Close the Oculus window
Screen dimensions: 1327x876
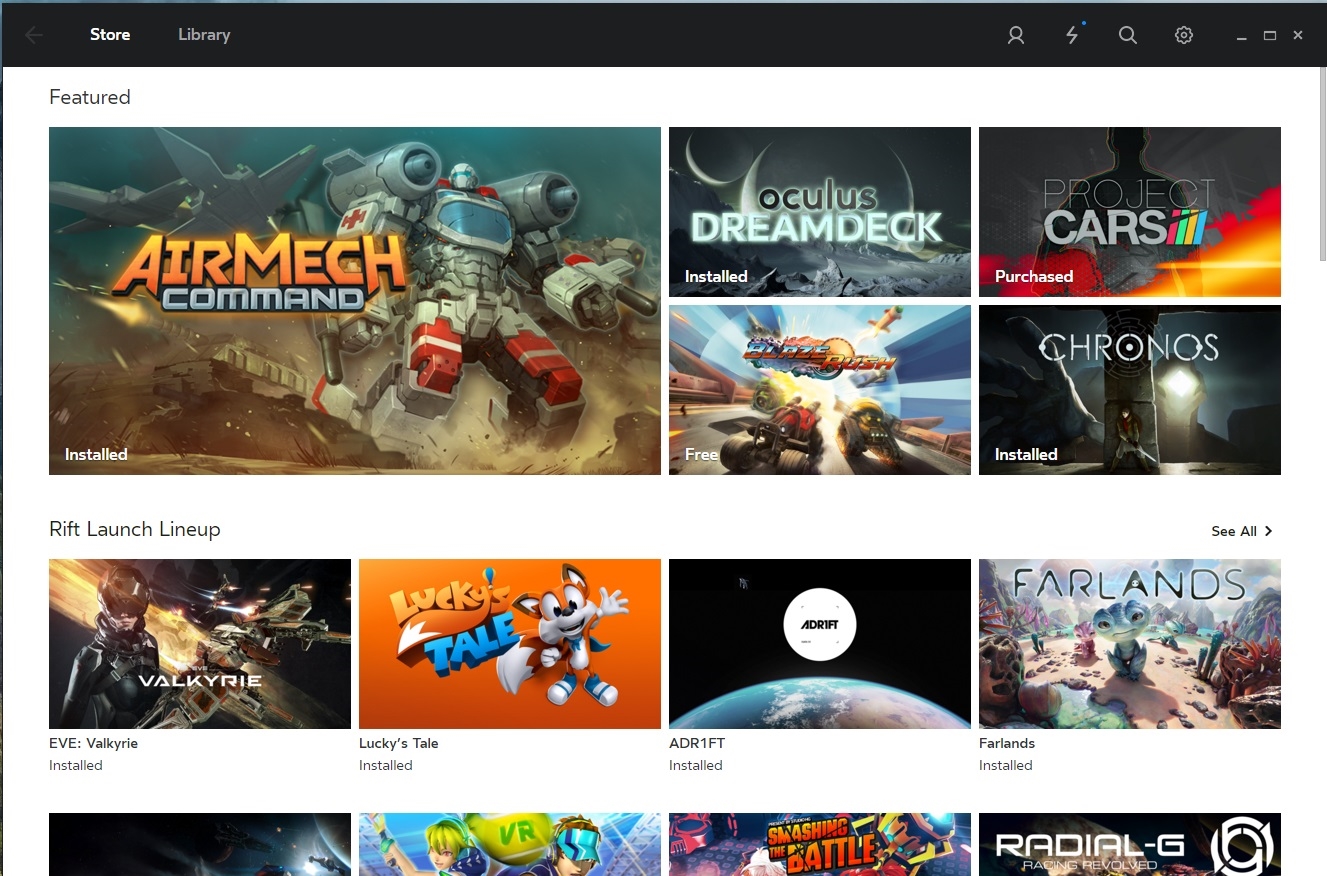click(x=1298, y=35)
